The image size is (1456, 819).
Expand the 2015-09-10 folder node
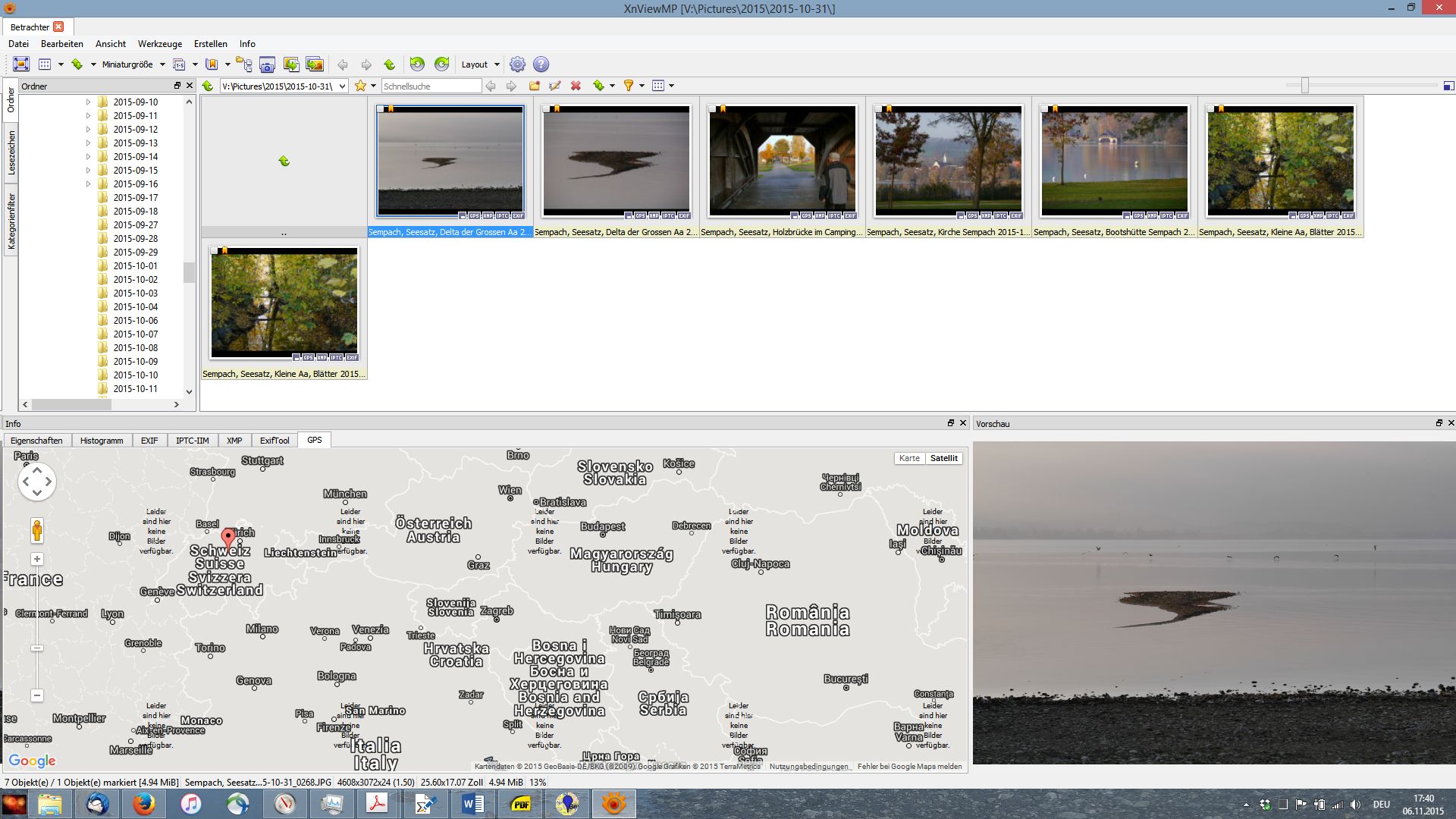click(x=88, y=102)
